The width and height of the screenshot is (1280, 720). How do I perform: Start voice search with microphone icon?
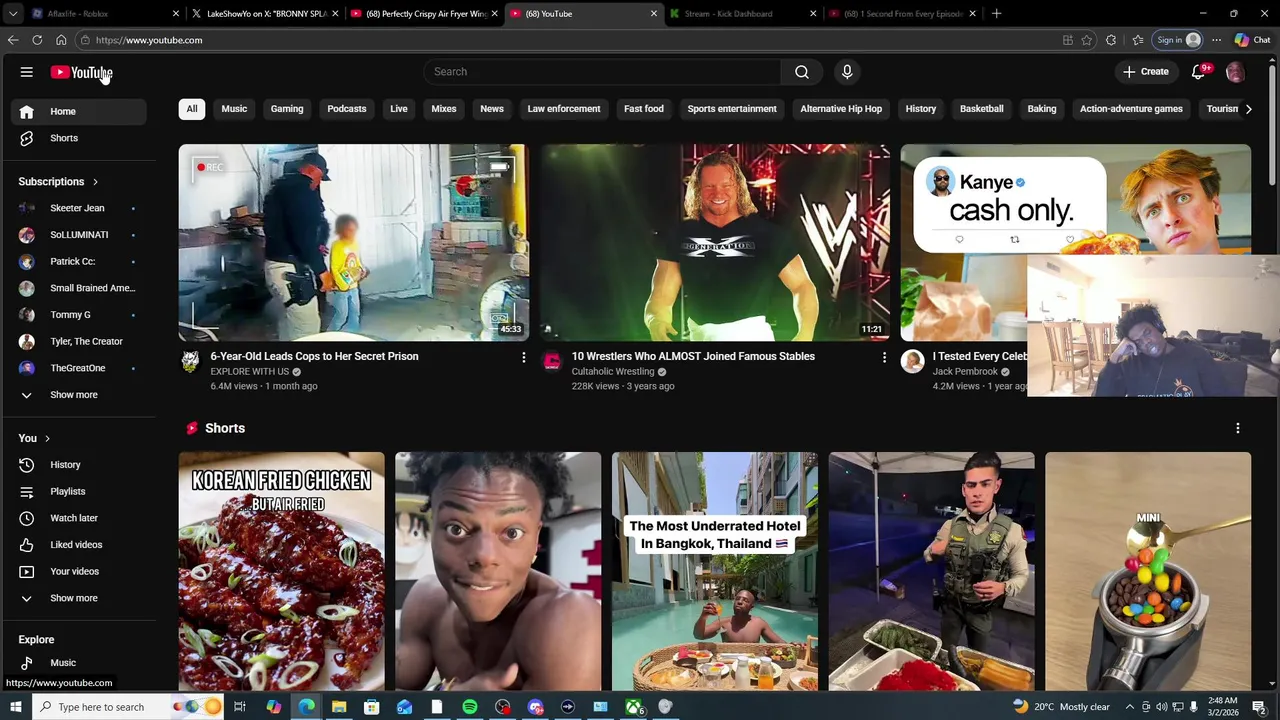[847, 72]
